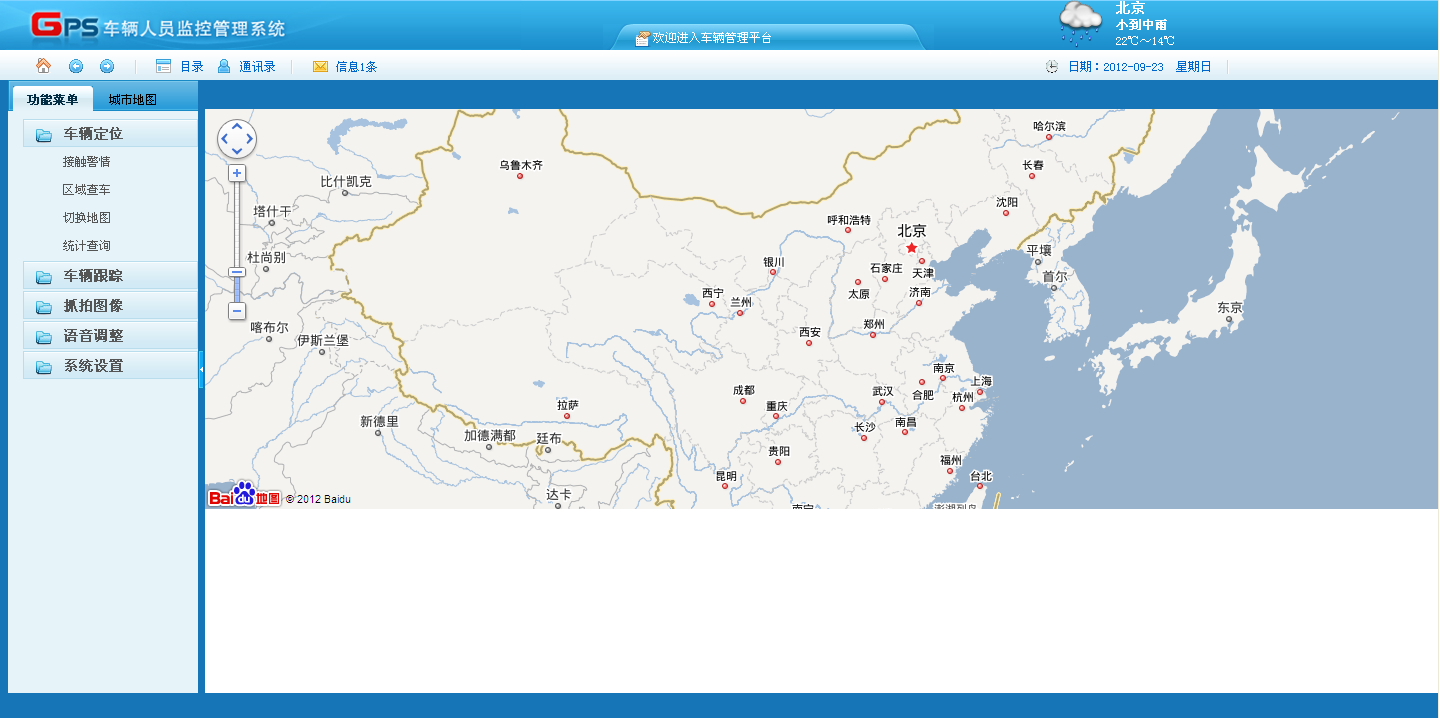
Task: Open the 目录 directory icon
Action: click(x=164, y=66)
